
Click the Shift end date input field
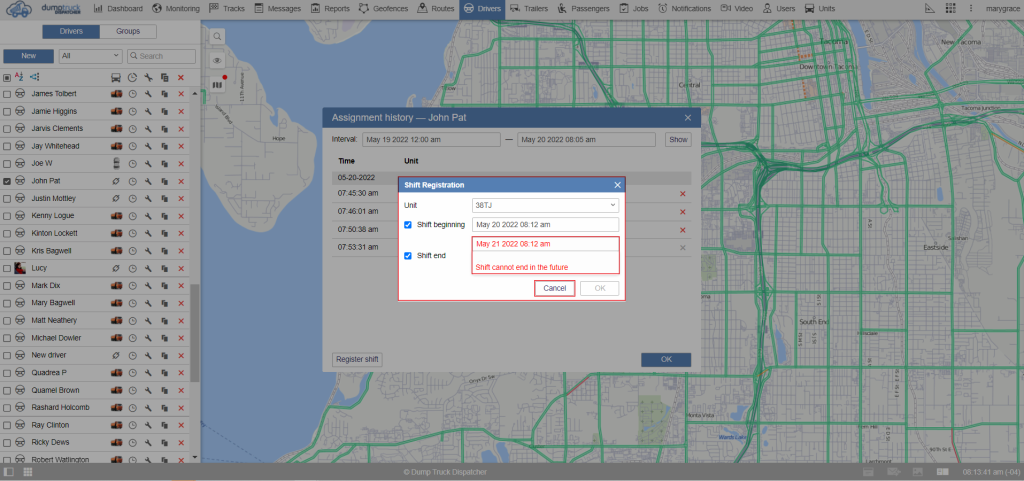[545, 244]
